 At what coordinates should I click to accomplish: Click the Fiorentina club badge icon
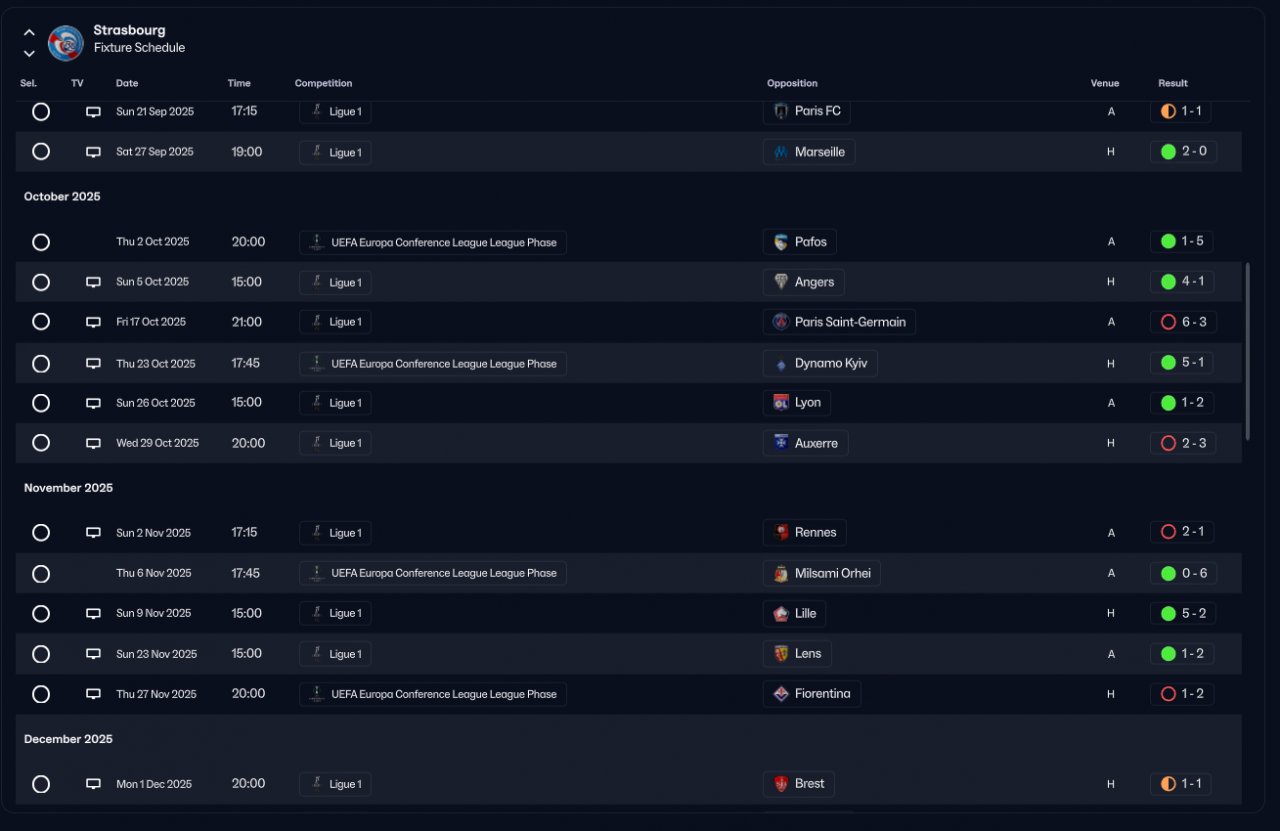[781, 694]
